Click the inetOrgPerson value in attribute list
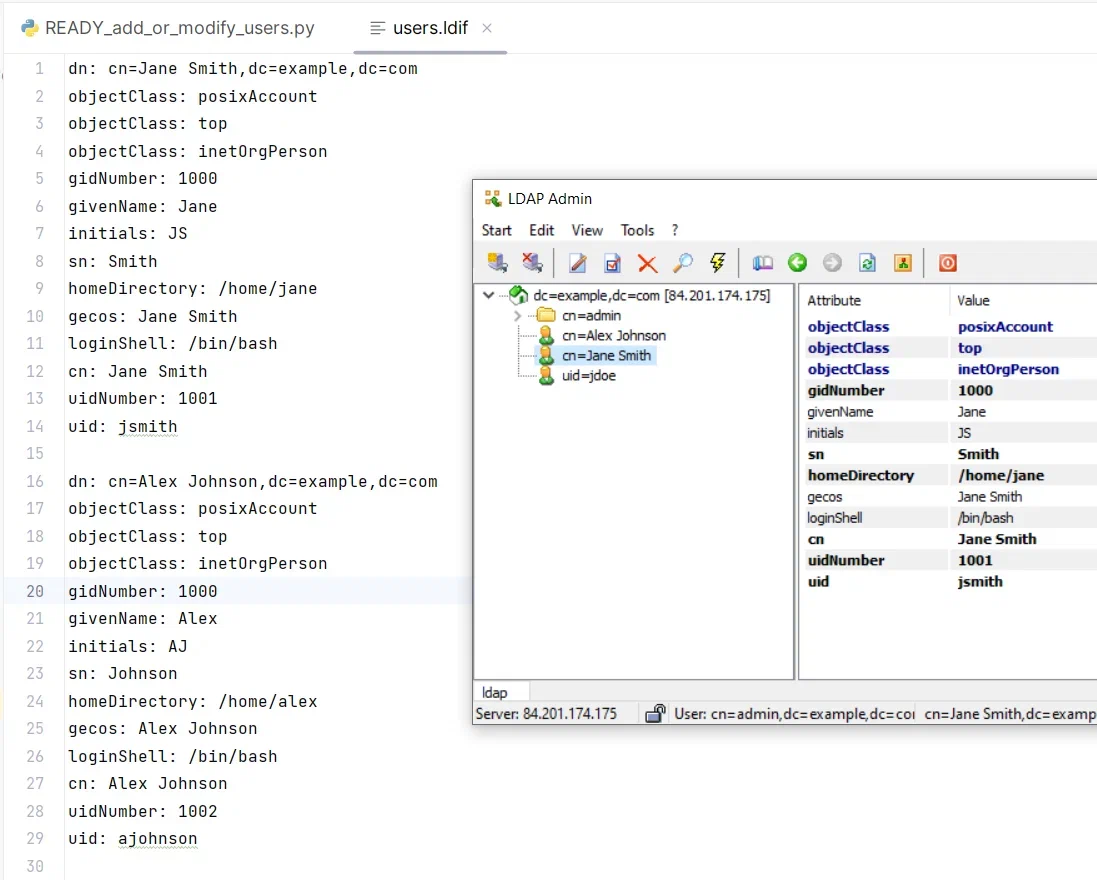Image resolution: width=1097 pixels, height=880 pixels. [1008, 369]
